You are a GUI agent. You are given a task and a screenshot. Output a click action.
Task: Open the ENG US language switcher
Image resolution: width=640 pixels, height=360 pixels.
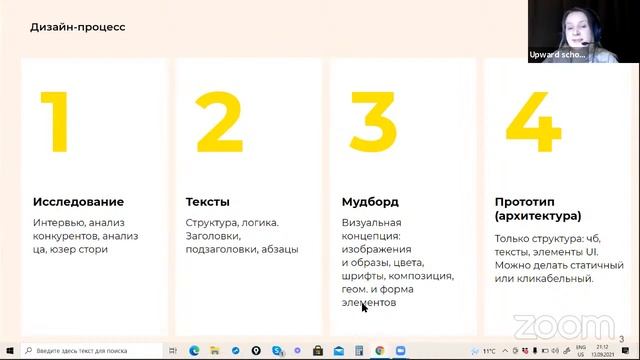[x=581, y=351]
